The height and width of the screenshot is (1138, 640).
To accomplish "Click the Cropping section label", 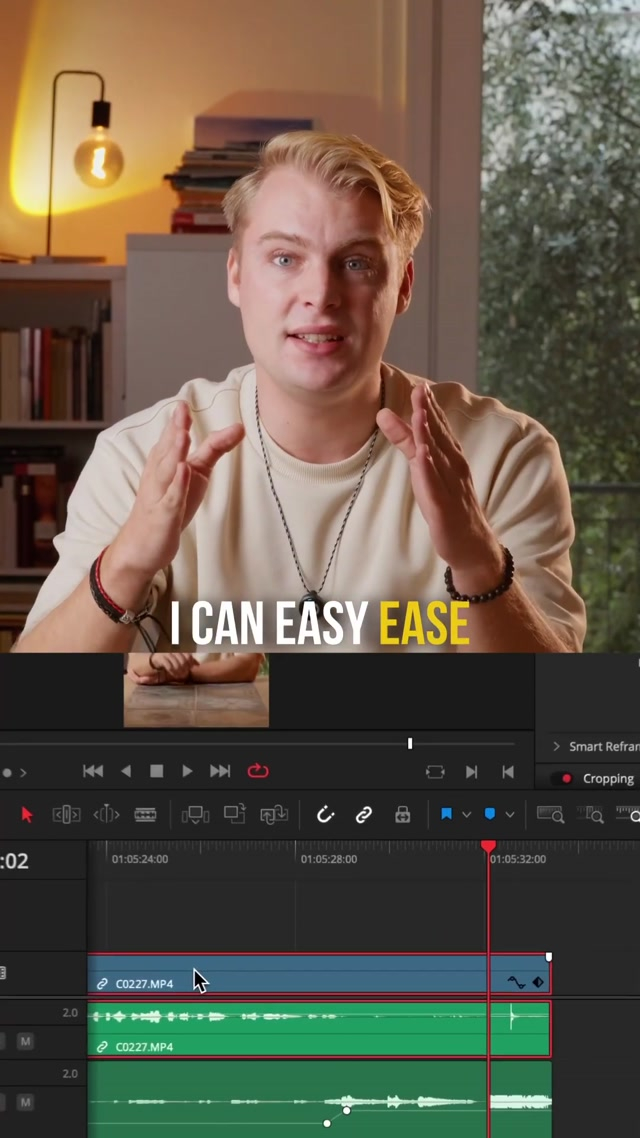I will 608,778.
